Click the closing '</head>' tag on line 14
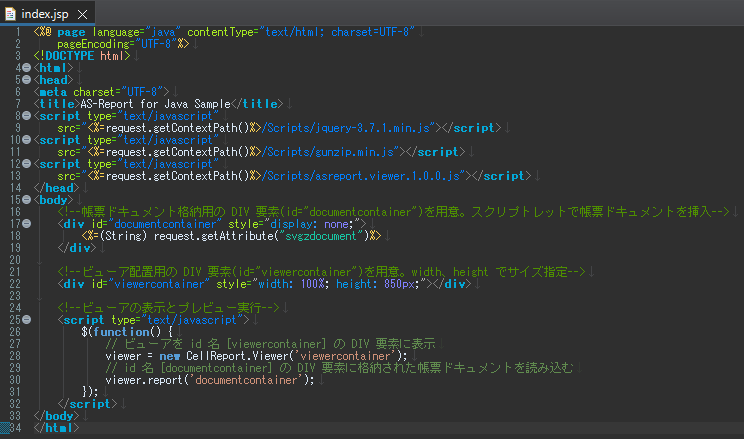 (x=56, y=188)
